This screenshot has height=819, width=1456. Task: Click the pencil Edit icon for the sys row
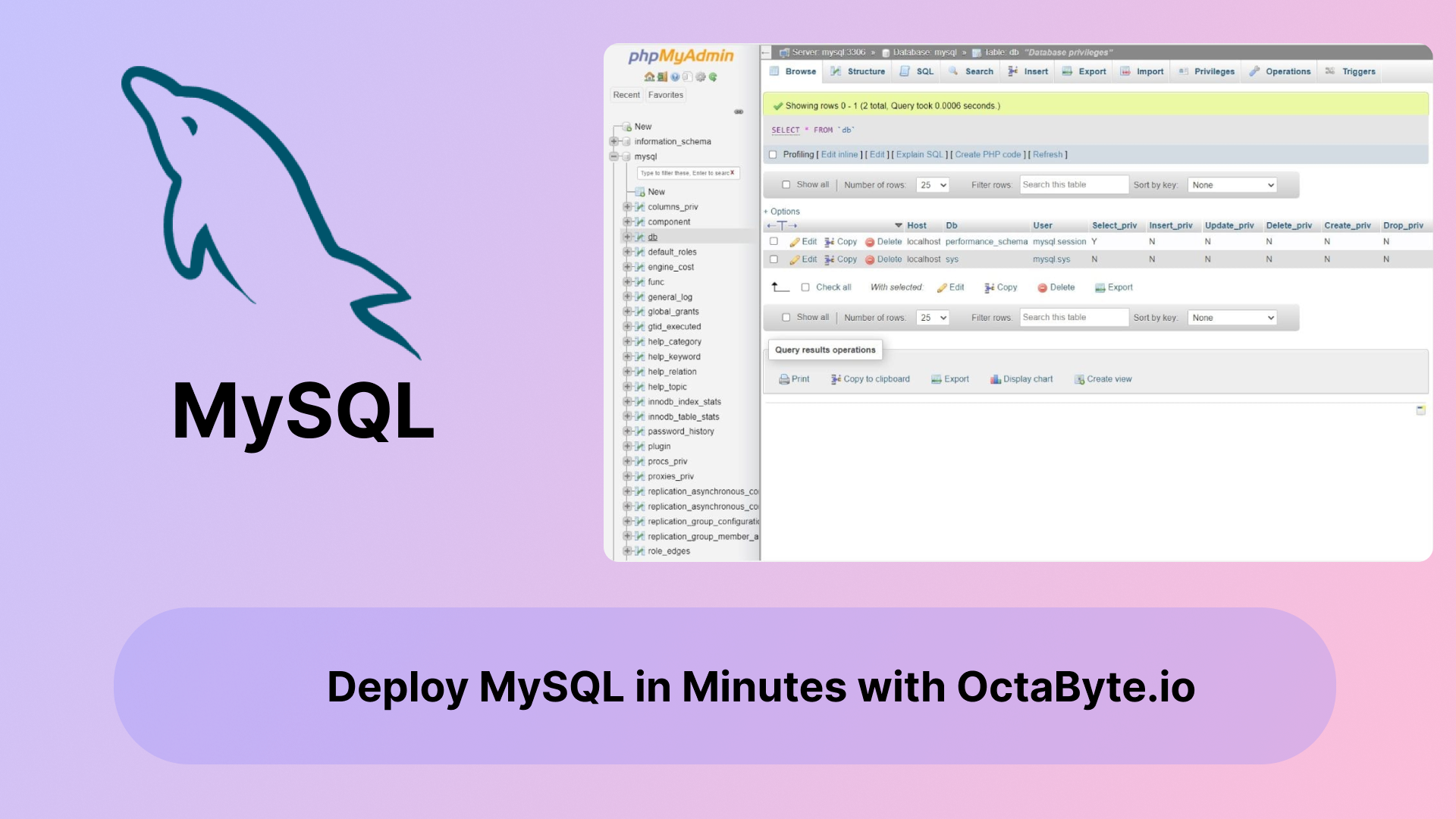[795, 259]
